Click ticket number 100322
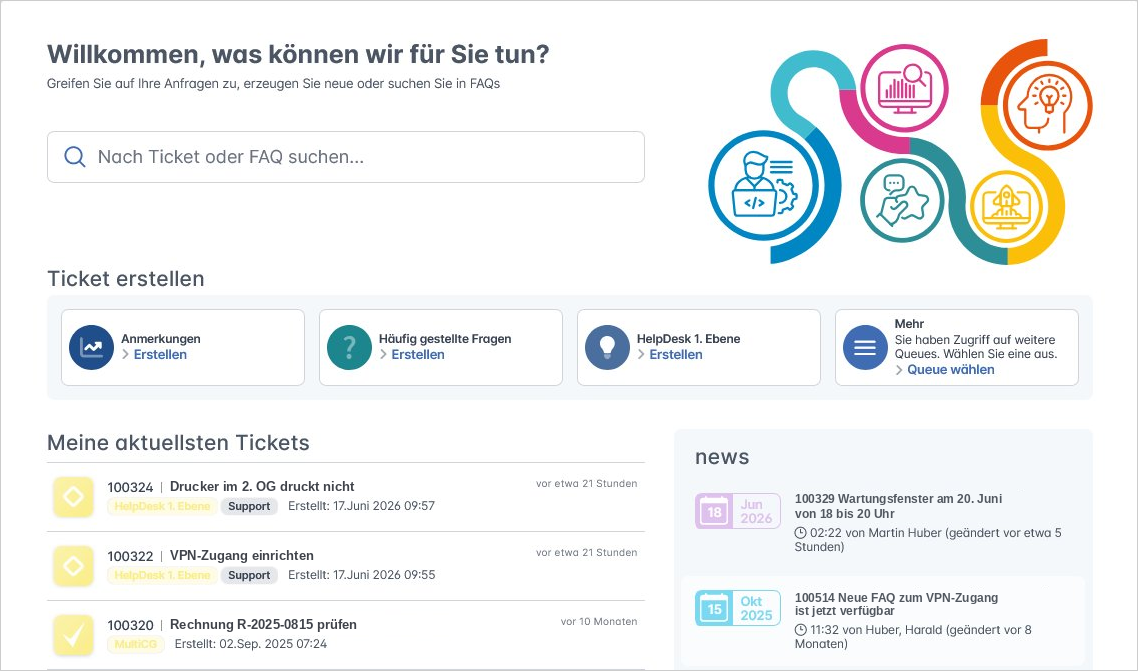 click(131, 556)
